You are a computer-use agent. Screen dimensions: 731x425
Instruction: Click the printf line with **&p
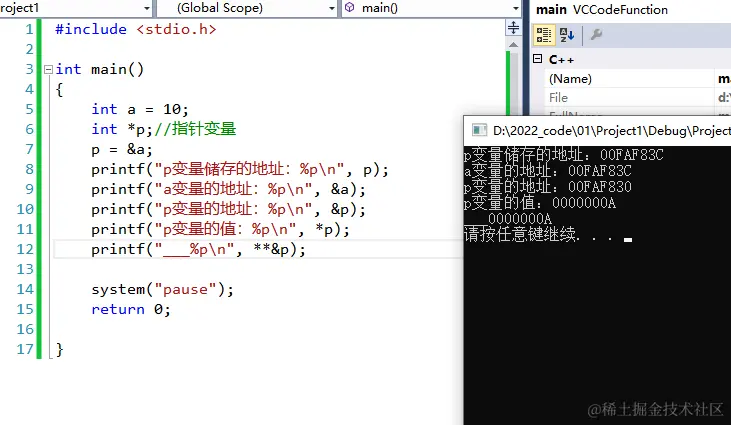click(x=199, y=249)
